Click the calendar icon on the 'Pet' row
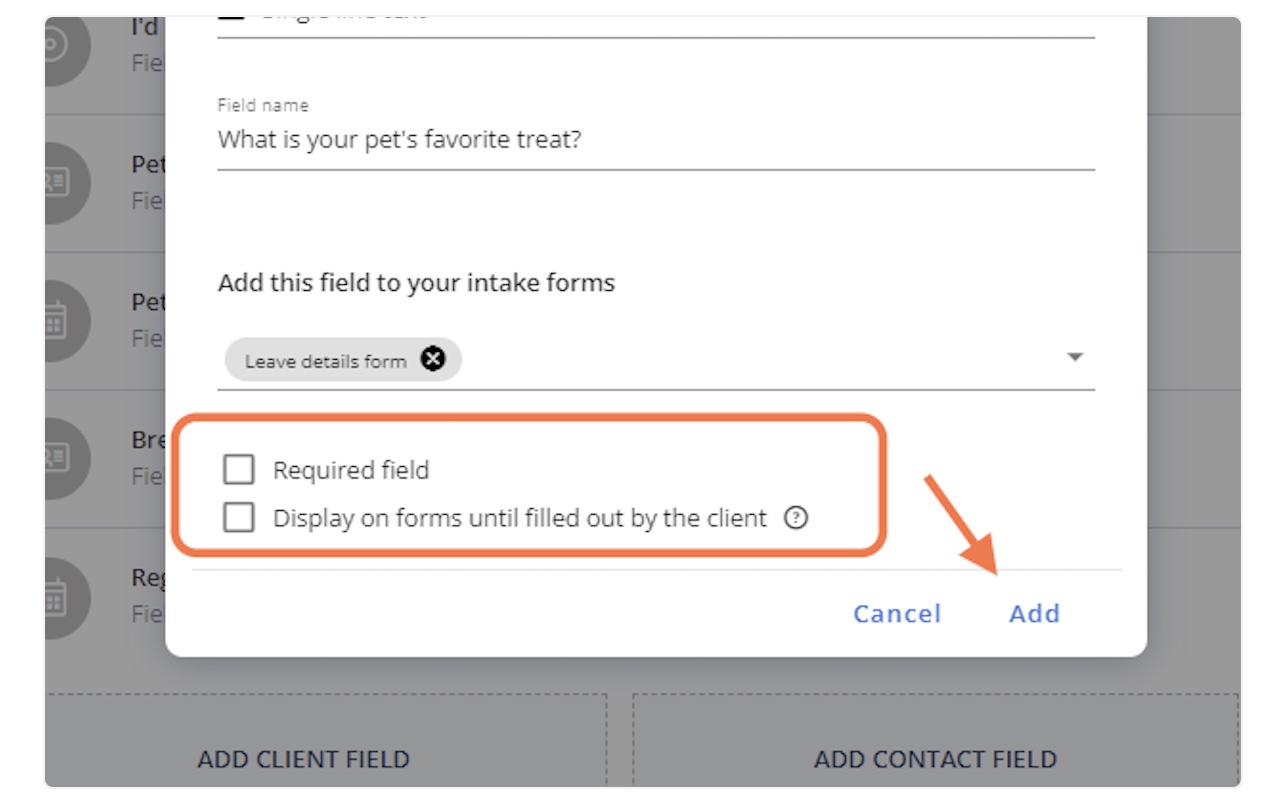 pyautogui.click(x=56, y=321)
